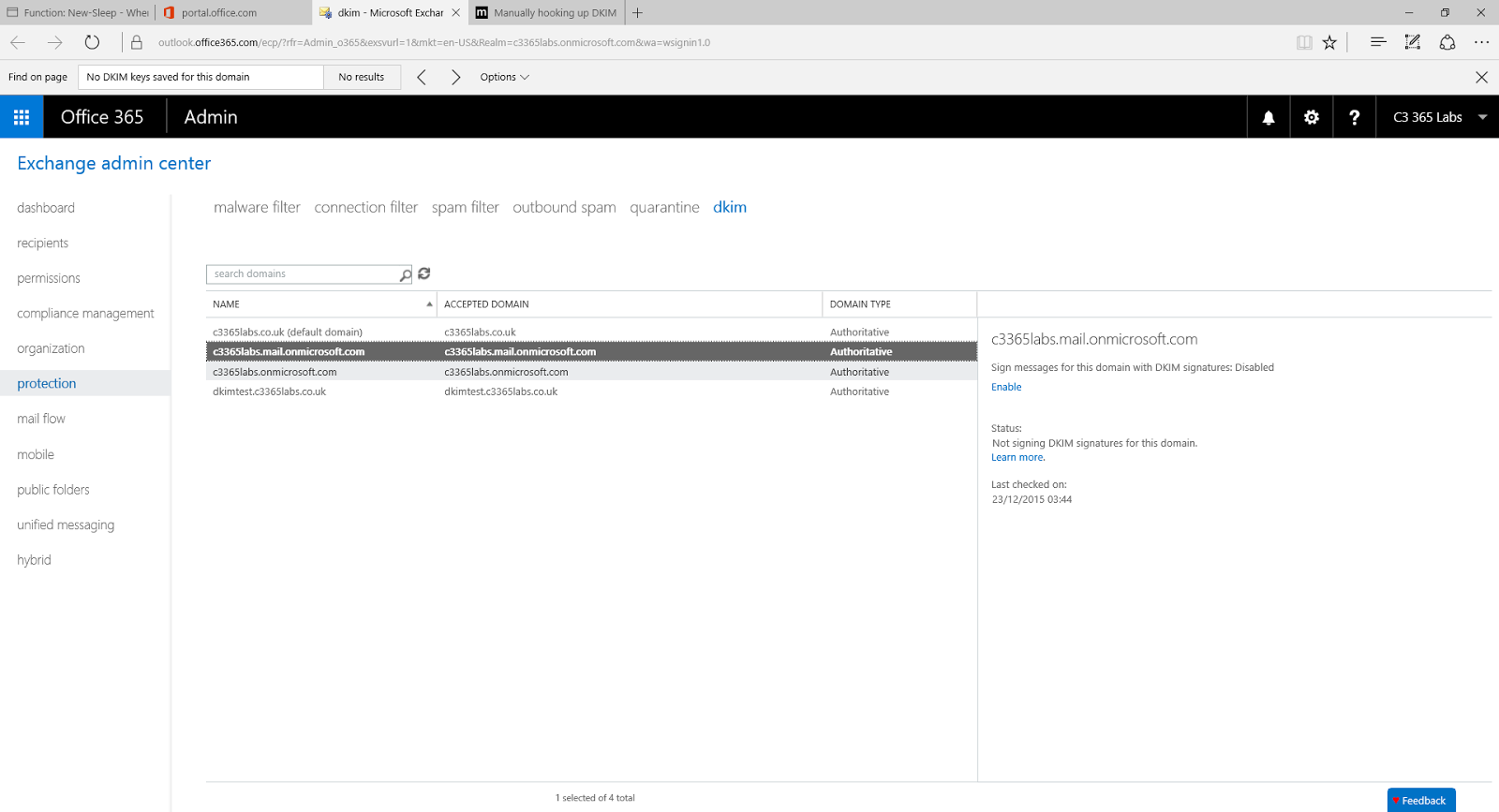
Task: Open the Share icon in Edge toolbar
Action: pyautogui.click(x=1447, y=42)
